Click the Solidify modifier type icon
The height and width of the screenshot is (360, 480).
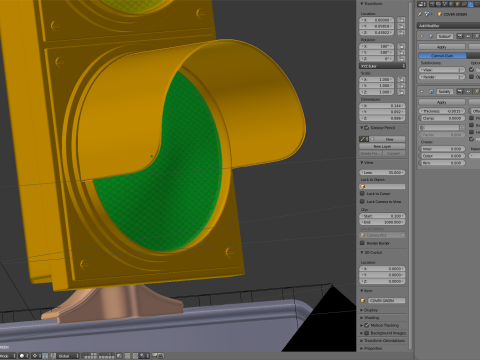(431, 91)
